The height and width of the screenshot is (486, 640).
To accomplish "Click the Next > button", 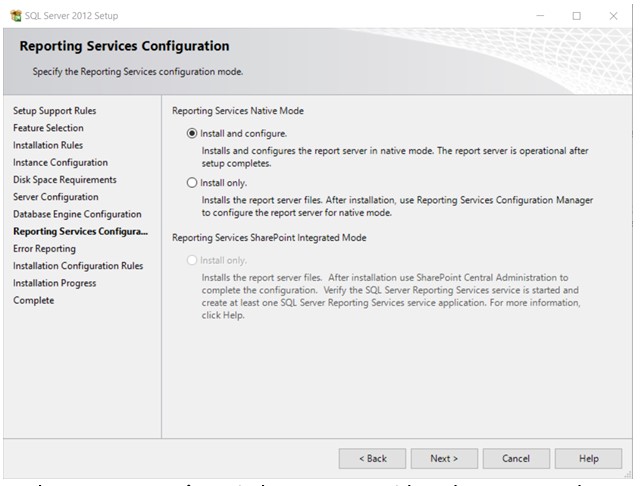I will tap(444, 459).
